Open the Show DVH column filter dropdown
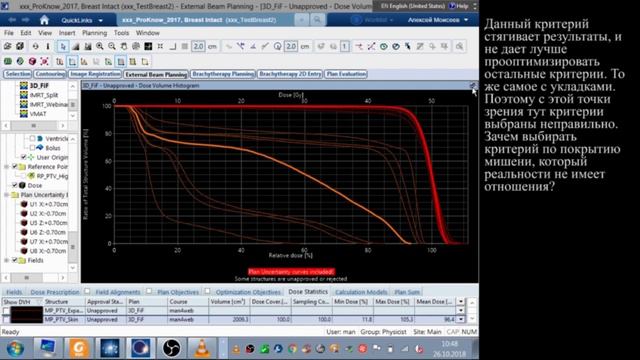The height and width of the screenshot is (360, 640). (x=39, y=302)
